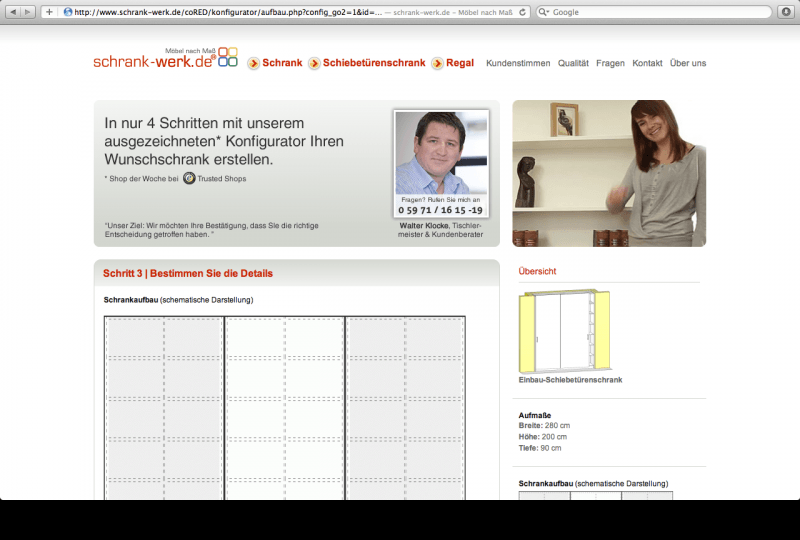Open the Kundenstimmen page
This screenshot has height=540, width=800.
(518, 63)
